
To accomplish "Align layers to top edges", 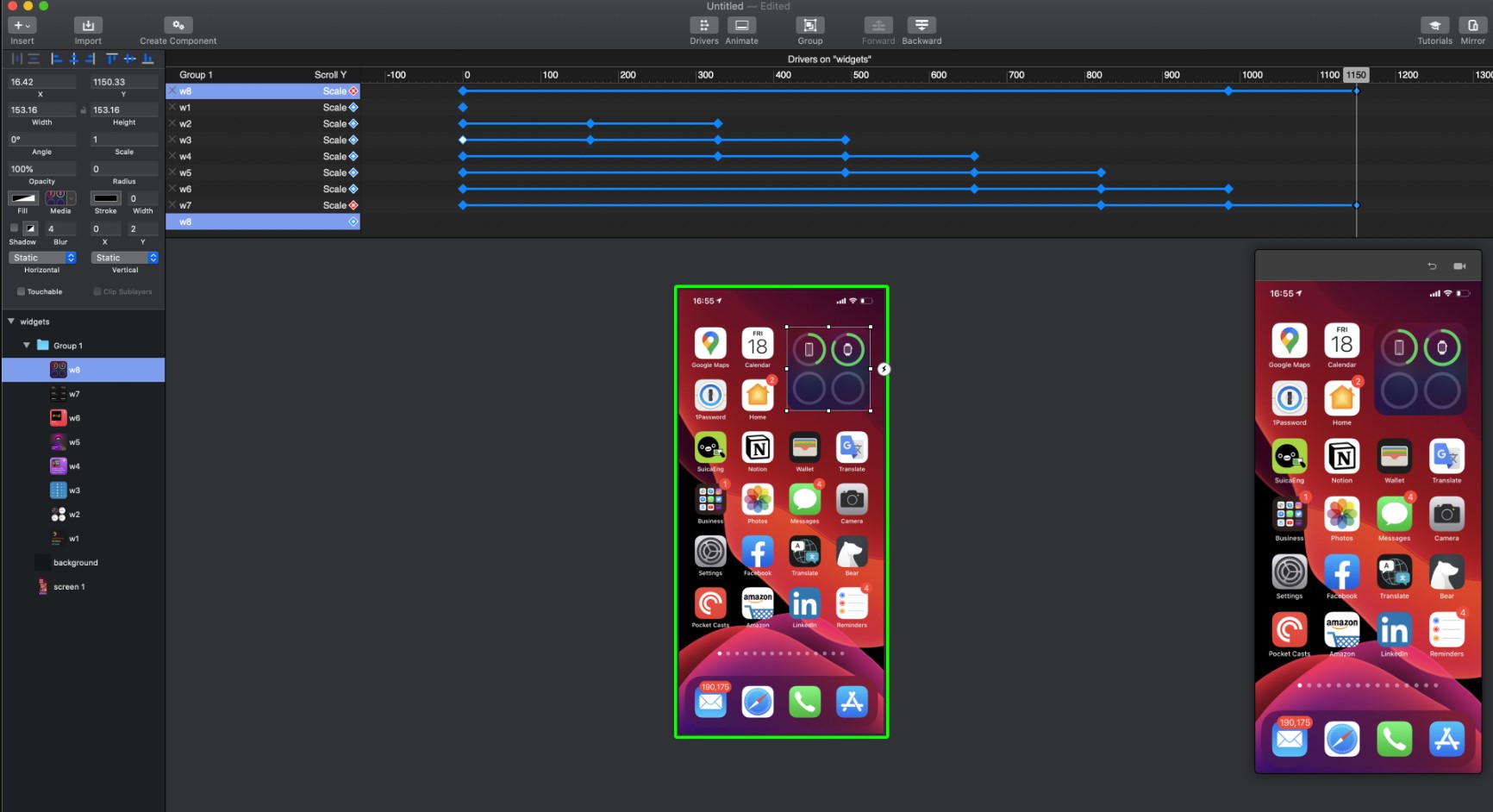I will (112, 59).
